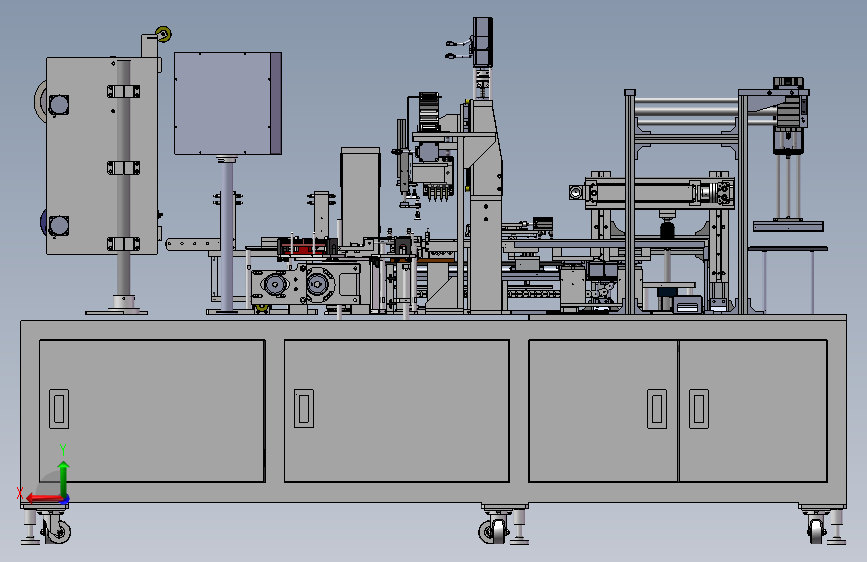Select the leftmost cabinet door handle

[x=59, y=409]
